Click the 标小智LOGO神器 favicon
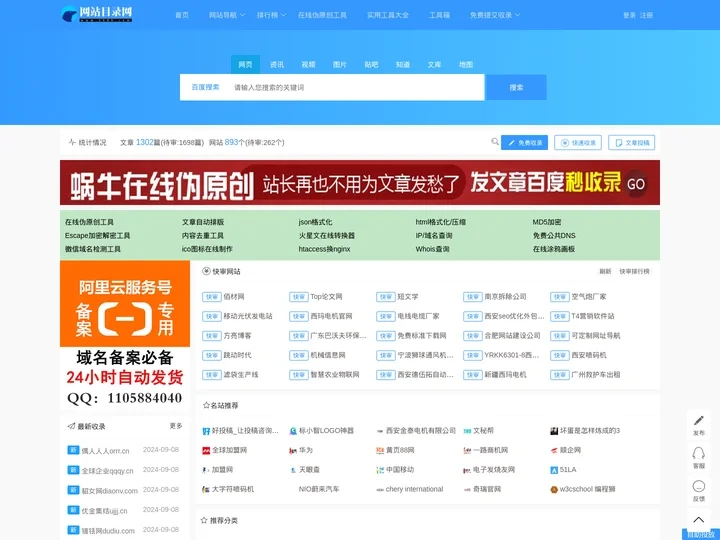Image resolution: width=720 pixels, height=540 pixels. [293, 431]
